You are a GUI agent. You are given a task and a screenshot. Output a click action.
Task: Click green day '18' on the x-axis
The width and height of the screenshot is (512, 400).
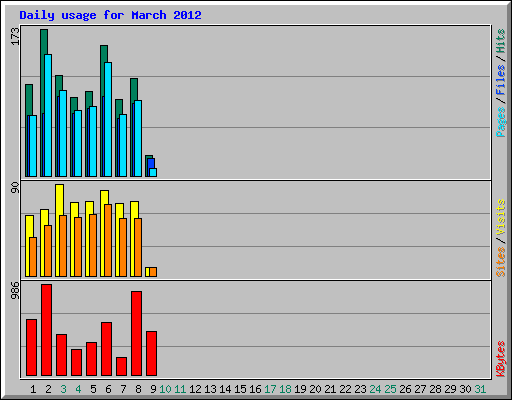point(285,389)
